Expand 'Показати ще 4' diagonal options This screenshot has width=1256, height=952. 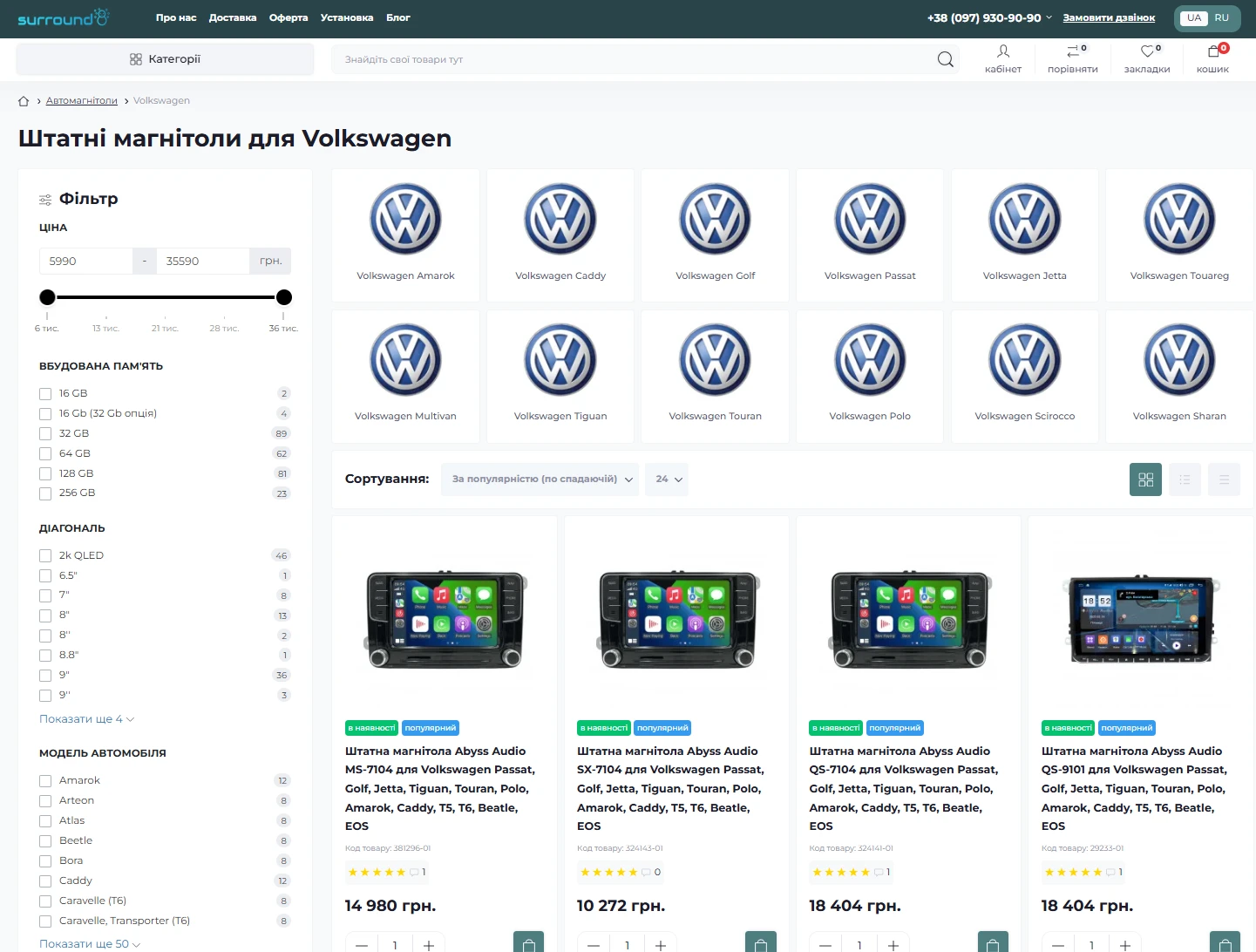86,719
